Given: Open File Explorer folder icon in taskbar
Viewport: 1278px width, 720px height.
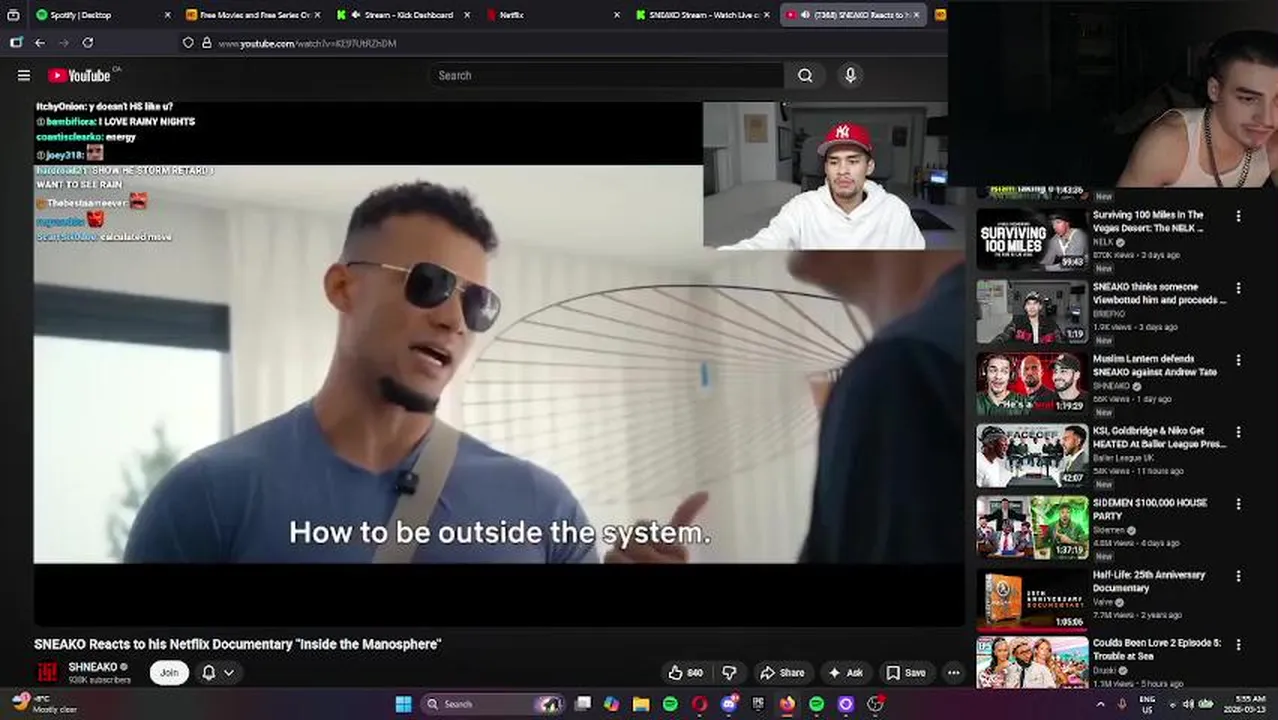Looking at the screenshot, I should [641, 704].
